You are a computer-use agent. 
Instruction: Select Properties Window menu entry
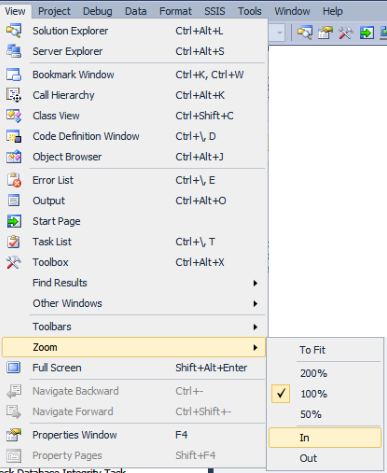point(134,435)
